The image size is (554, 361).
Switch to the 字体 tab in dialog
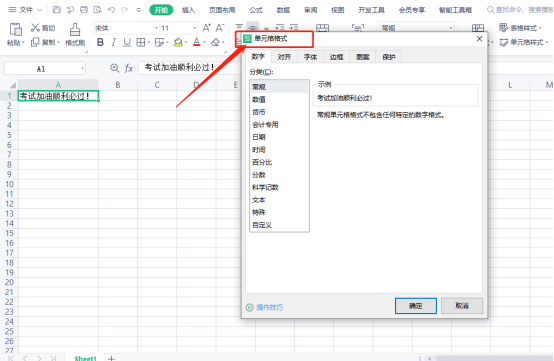point(311,57)
